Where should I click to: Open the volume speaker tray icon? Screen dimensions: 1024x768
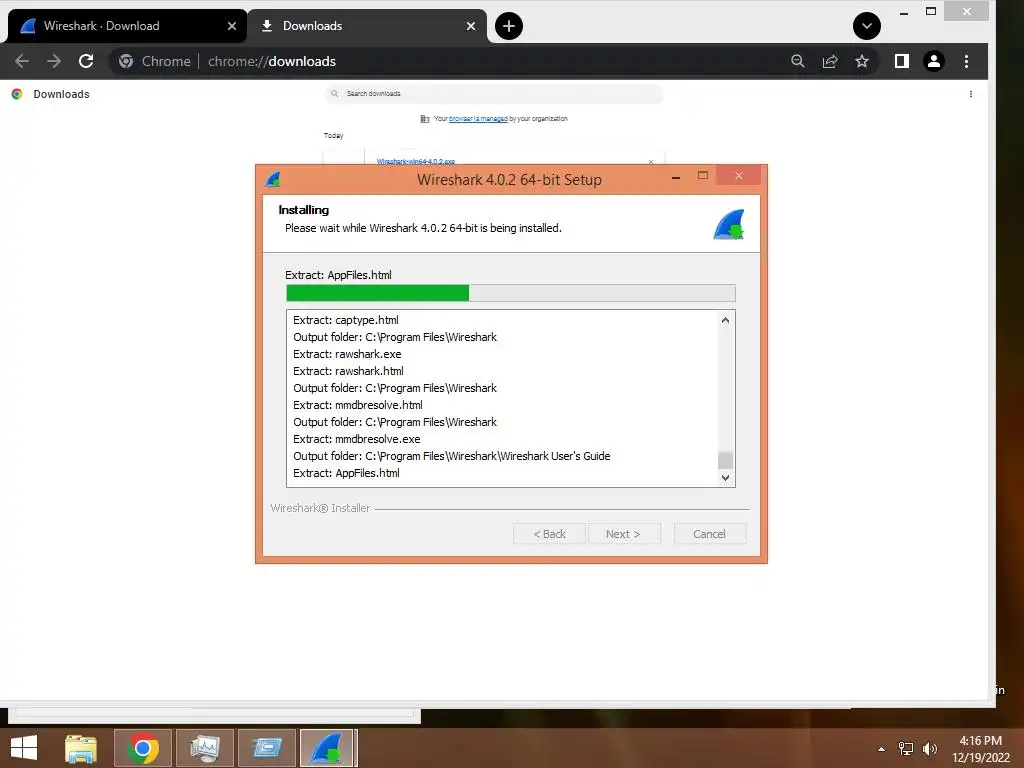[x=930, y=749]
